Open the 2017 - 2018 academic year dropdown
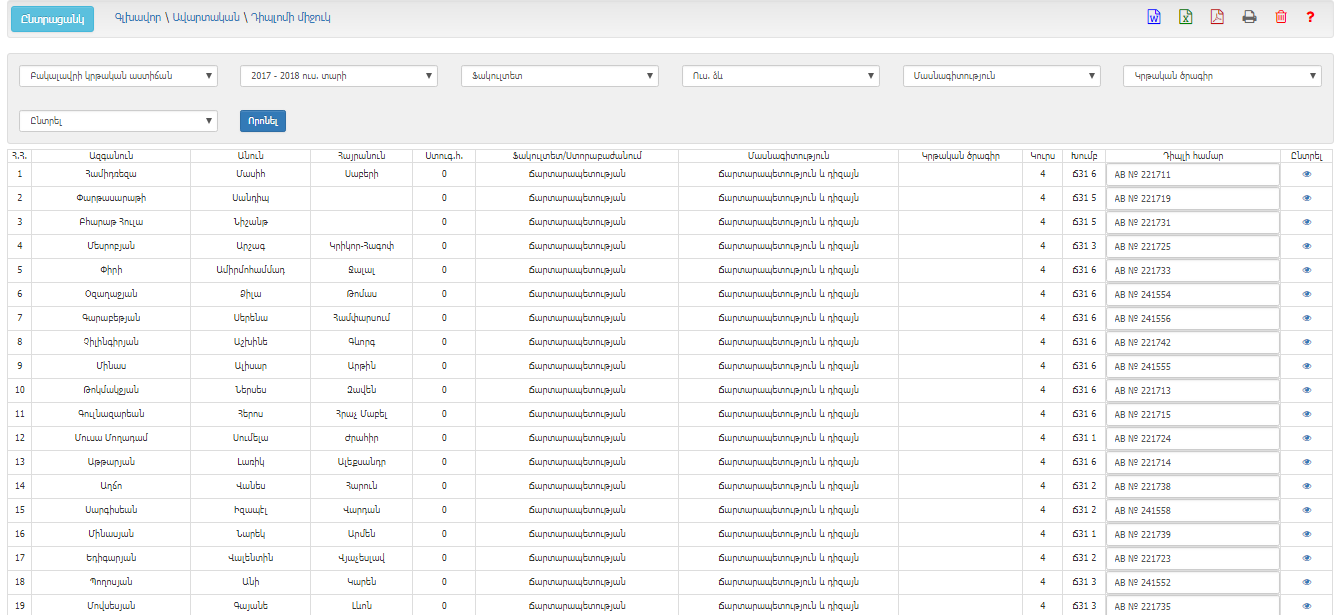Image resolution: width=1341 pixels, height=615 pixels. pos(338,76)
